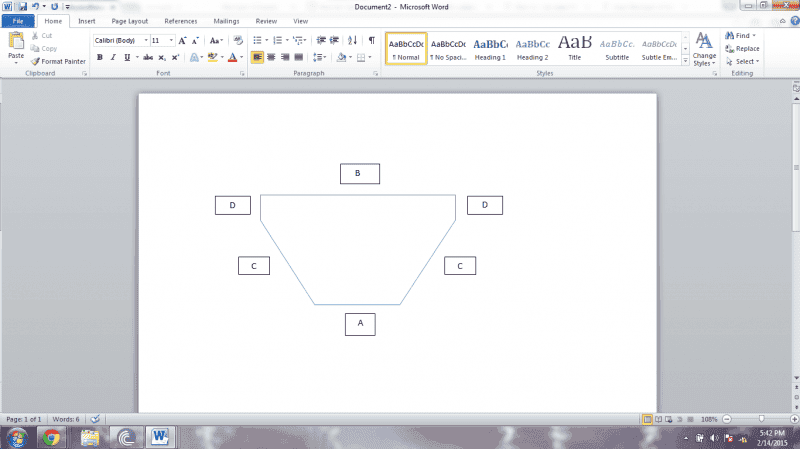Click the Cut scissors command
Image resolution: width=800 pixels, height=449 pixels.
coord(41,36)
